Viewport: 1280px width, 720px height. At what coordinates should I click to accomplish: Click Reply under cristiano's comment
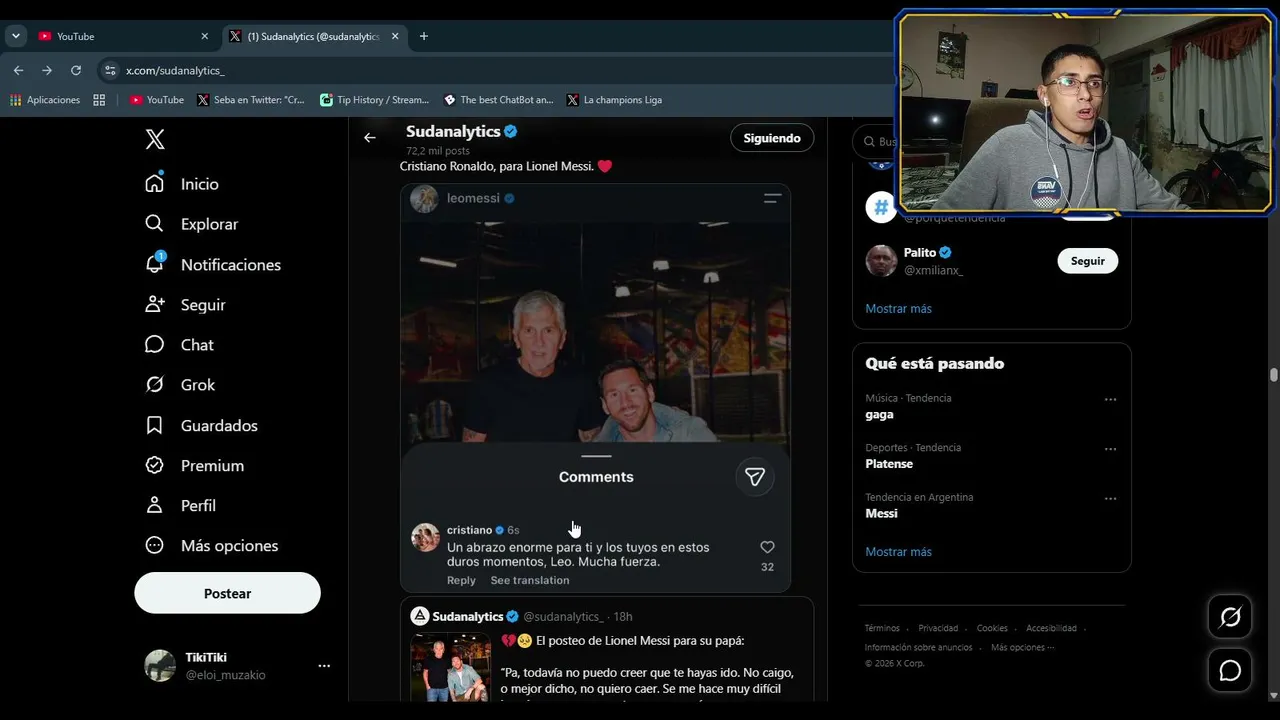click(x=461, y=580)
